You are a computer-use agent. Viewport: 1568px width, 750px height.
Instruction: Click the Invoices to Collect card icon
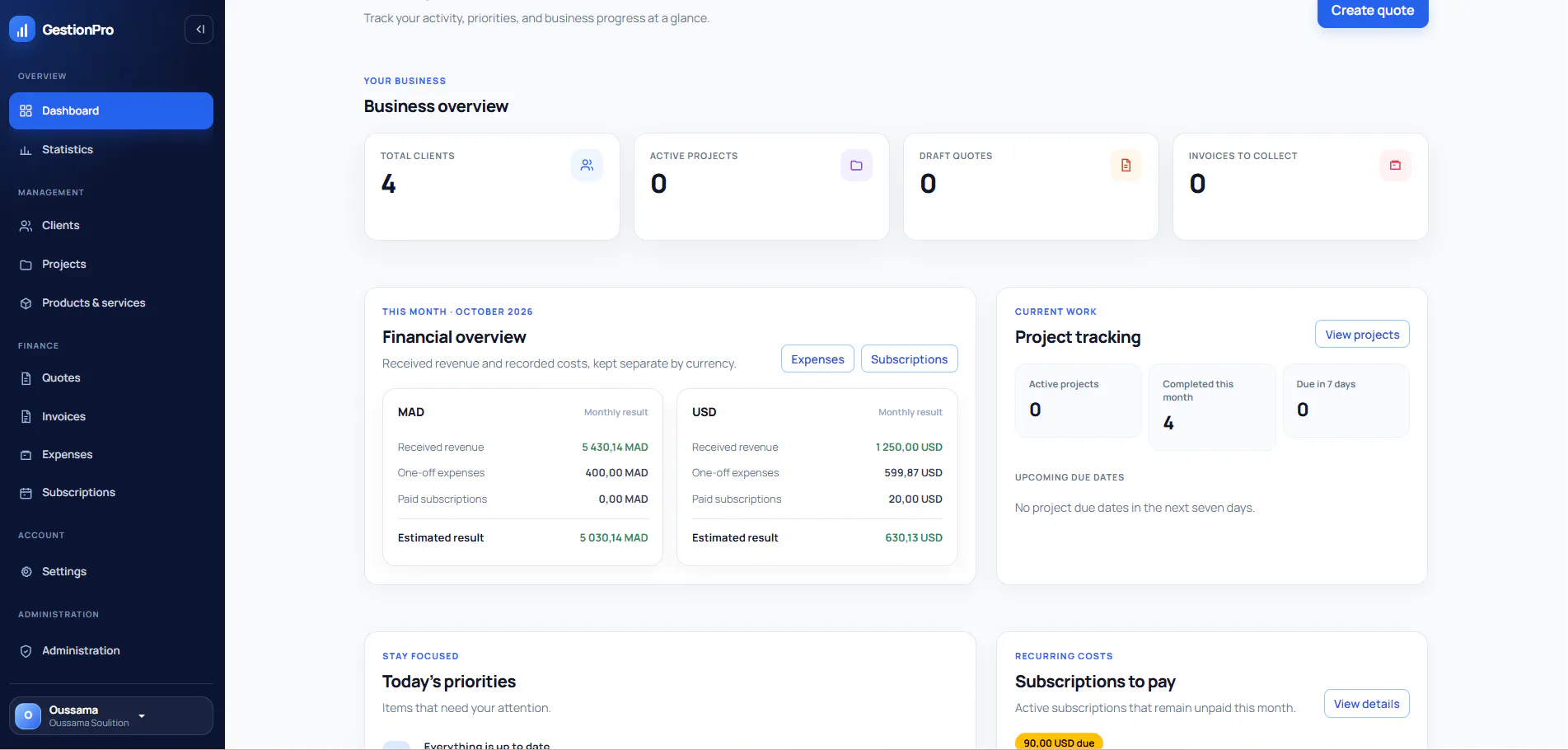pyautogui.click(x=1395, y=166)
